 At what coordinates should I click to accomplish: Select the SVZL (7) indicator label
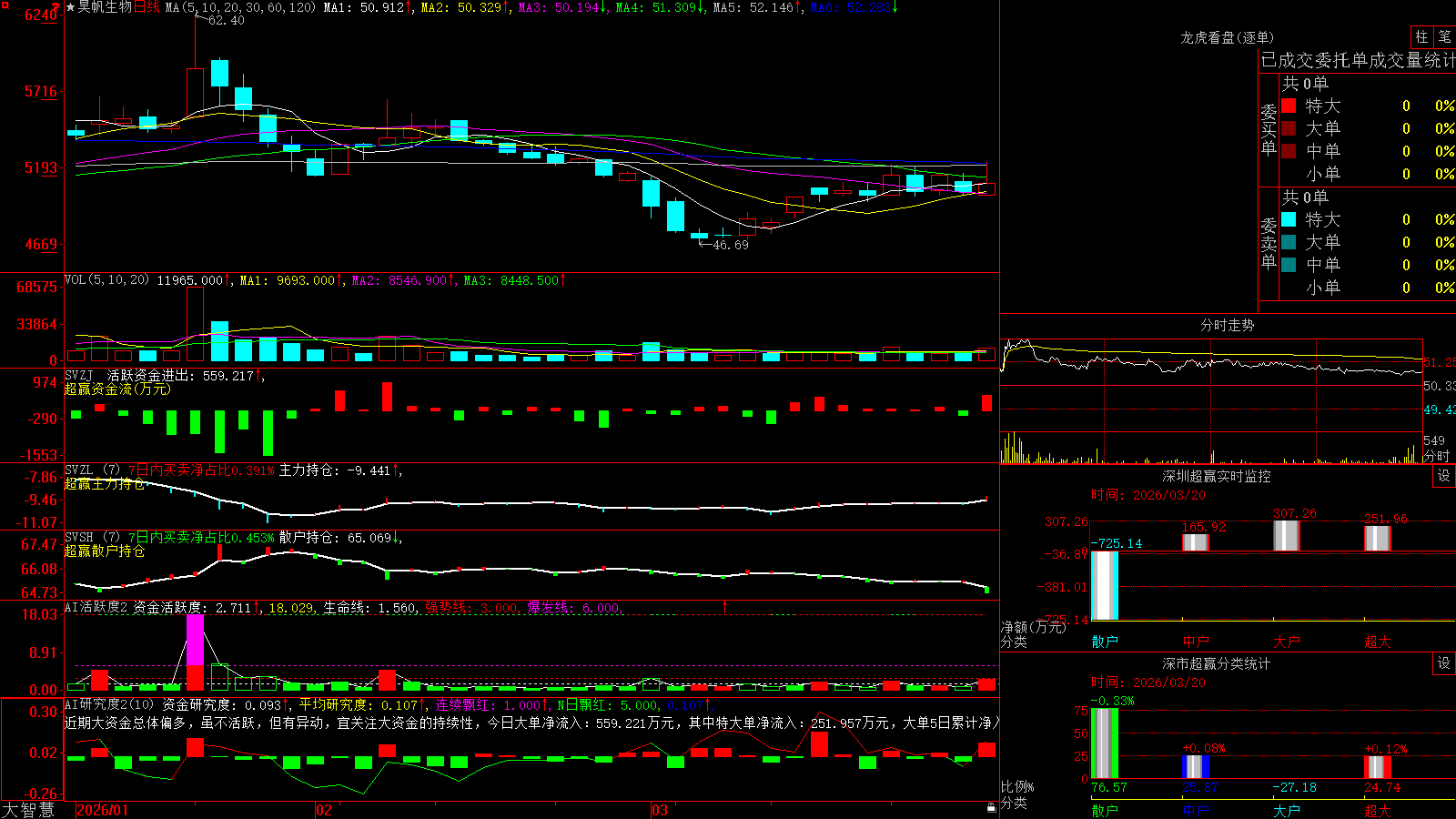pyautogui.click(x=92, y=470)
